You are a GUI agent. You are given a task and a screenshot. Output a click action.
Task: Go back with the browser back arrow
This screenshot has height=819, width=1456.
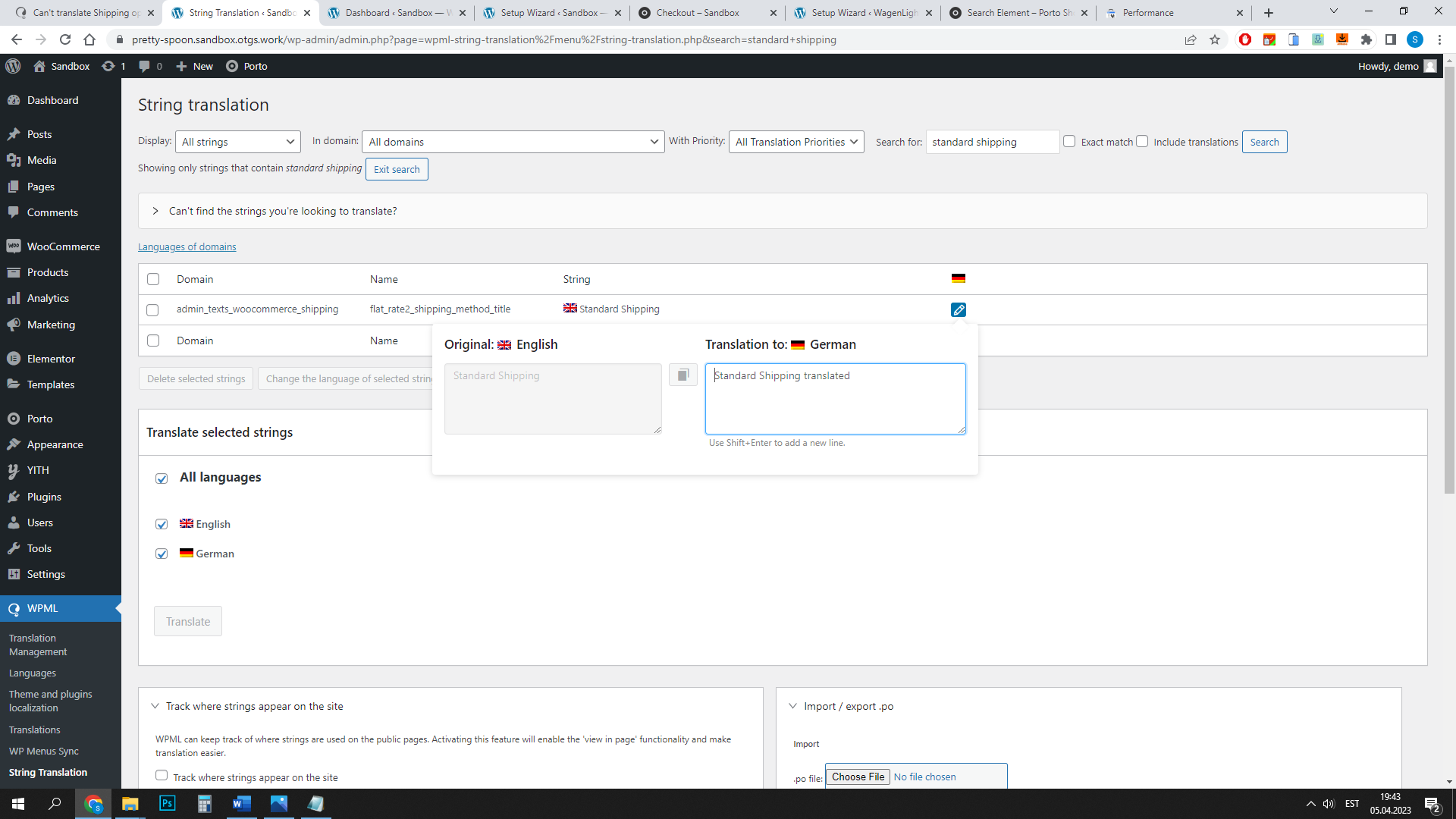(x=17, y=39)
